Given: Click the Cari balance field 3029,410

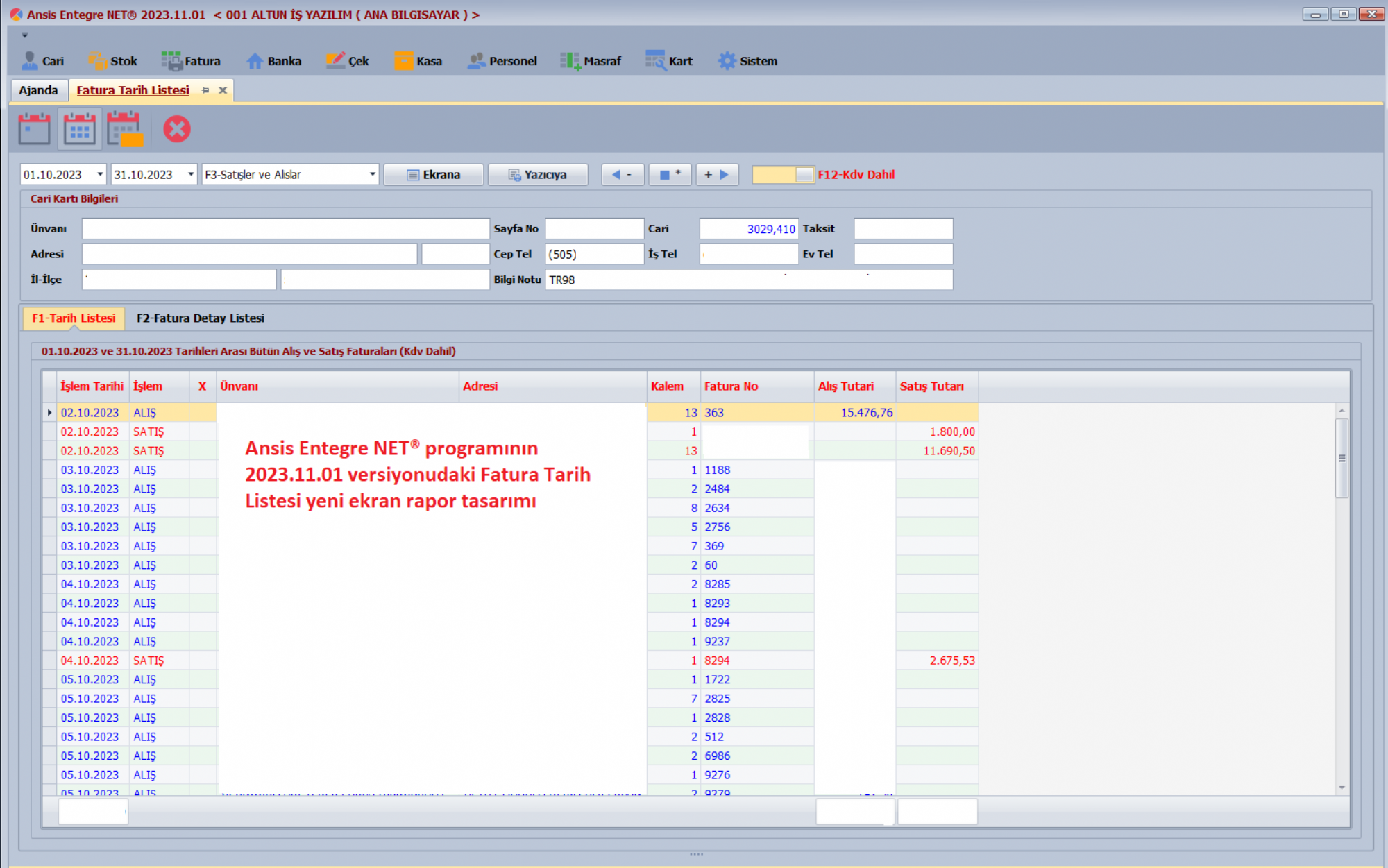Looking at the screenshot, I should point(749,229).
